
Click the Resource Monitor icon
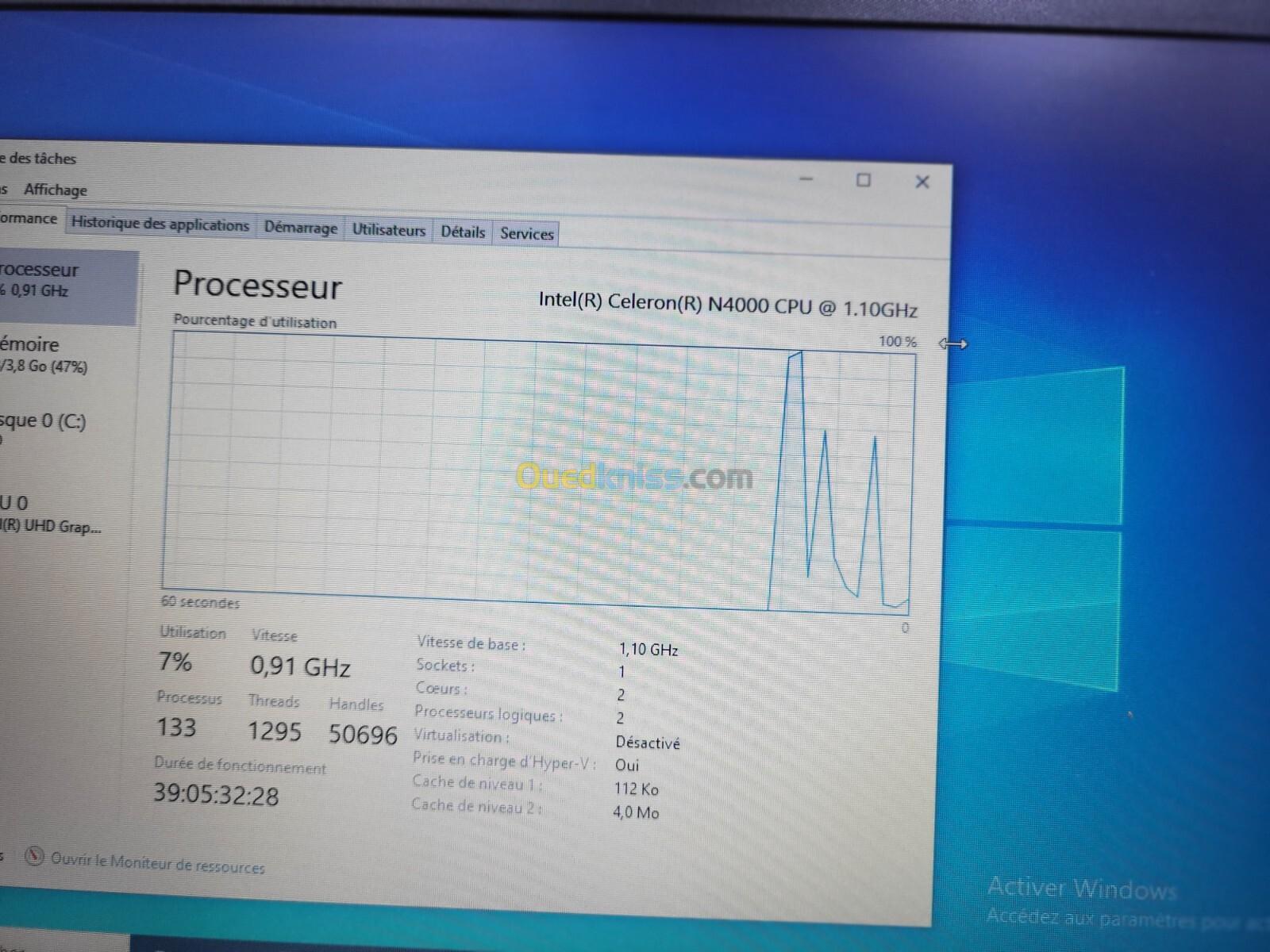pyautogui.click(x=34, y=856)
